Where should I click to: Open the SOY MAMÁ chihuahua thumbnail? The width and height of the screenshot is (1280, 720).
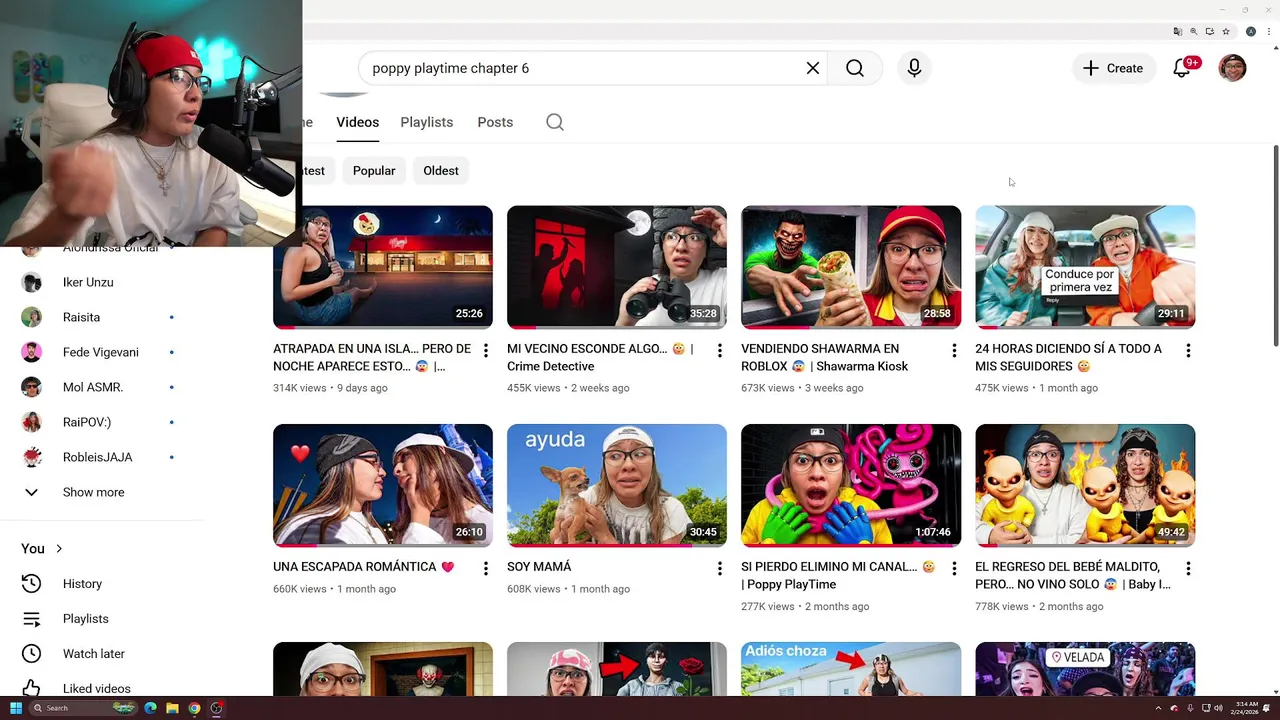click(617, 485)
